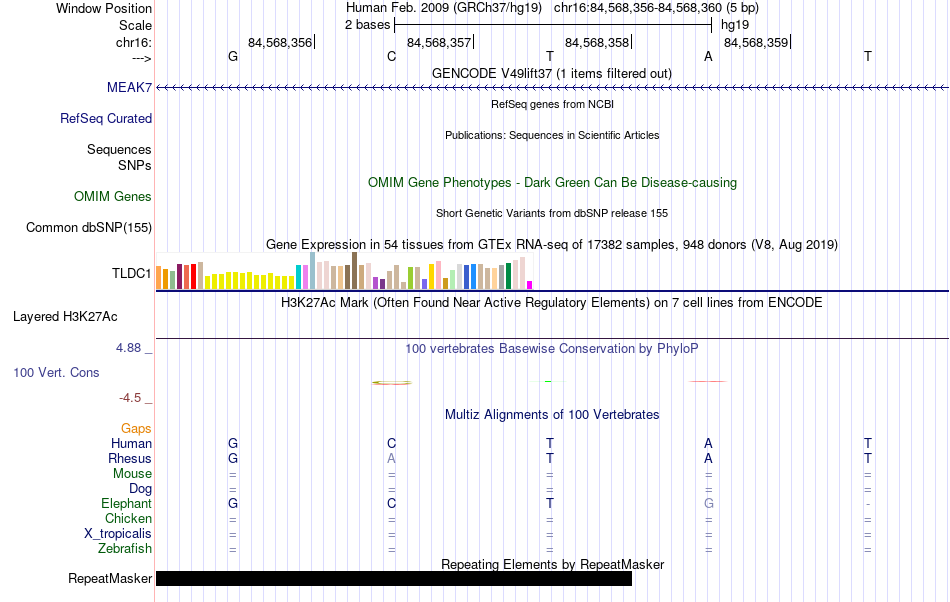Click the Scale label
The image size is (950, 602).
135,25
